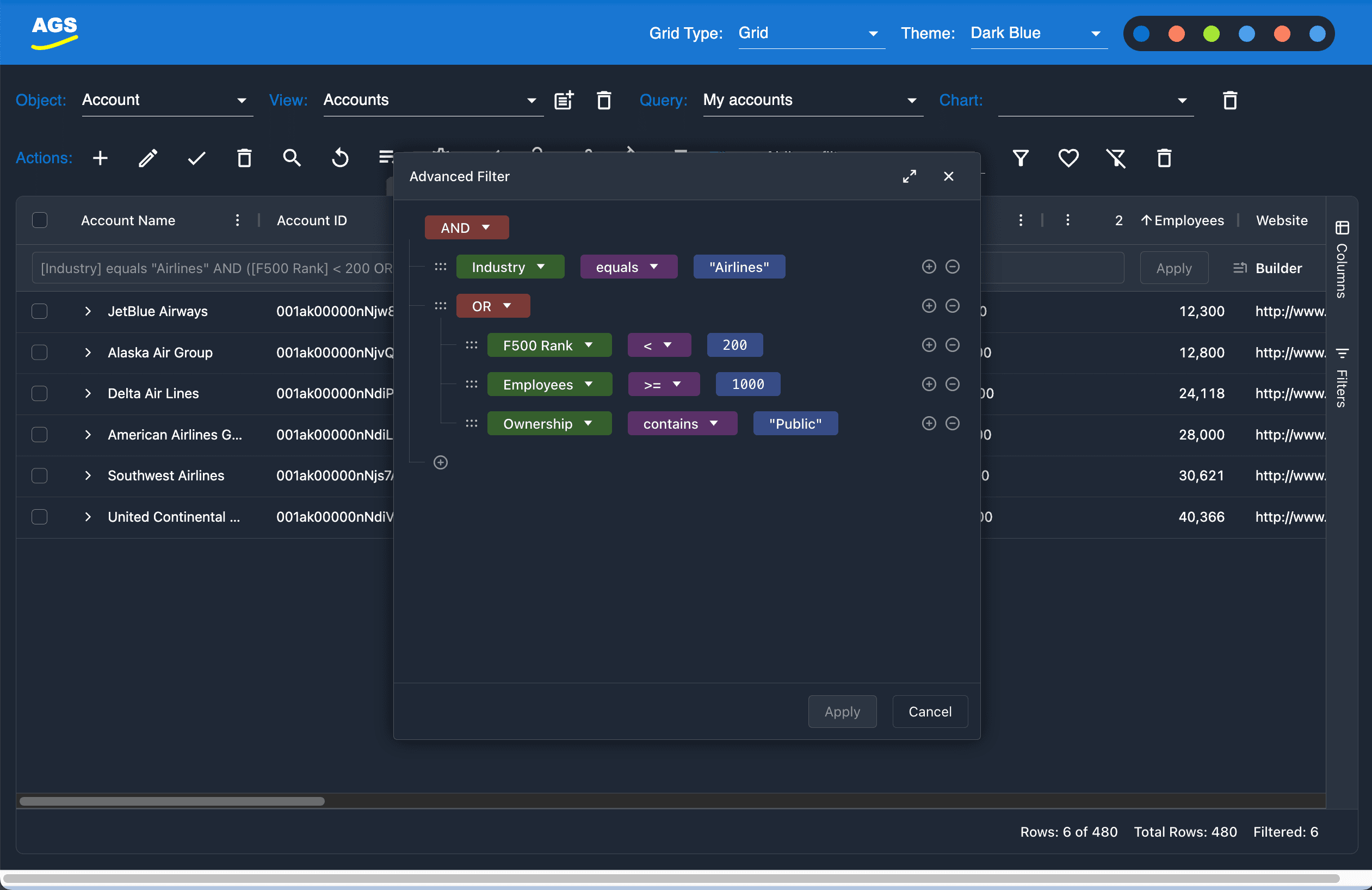
Task: Edit the "Airlines" filter value
Action: pyautogui.click(x=739, y=267)
